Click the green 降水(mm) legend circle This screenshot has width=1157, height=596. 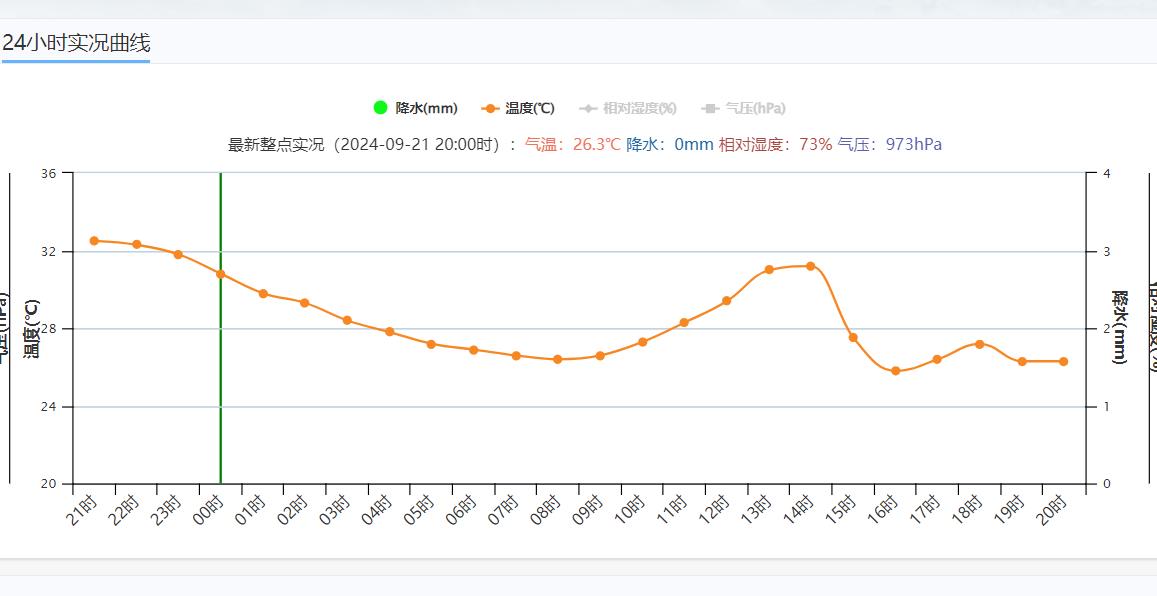[380, 108]
